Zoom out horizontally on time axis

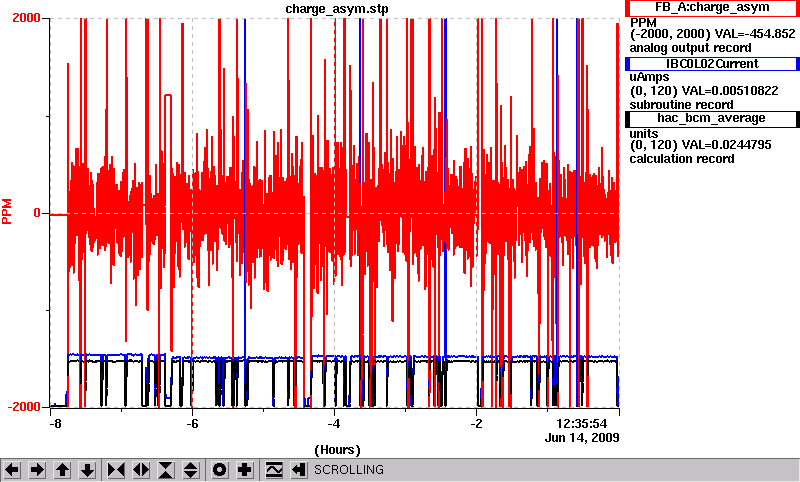(141, 470)
